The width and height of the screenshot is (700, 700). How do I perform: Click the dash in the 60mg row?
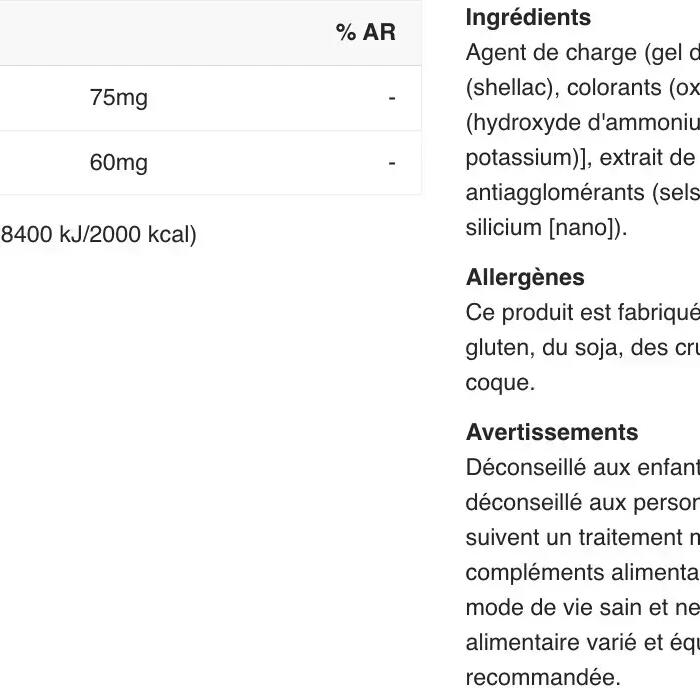(392, 163)
